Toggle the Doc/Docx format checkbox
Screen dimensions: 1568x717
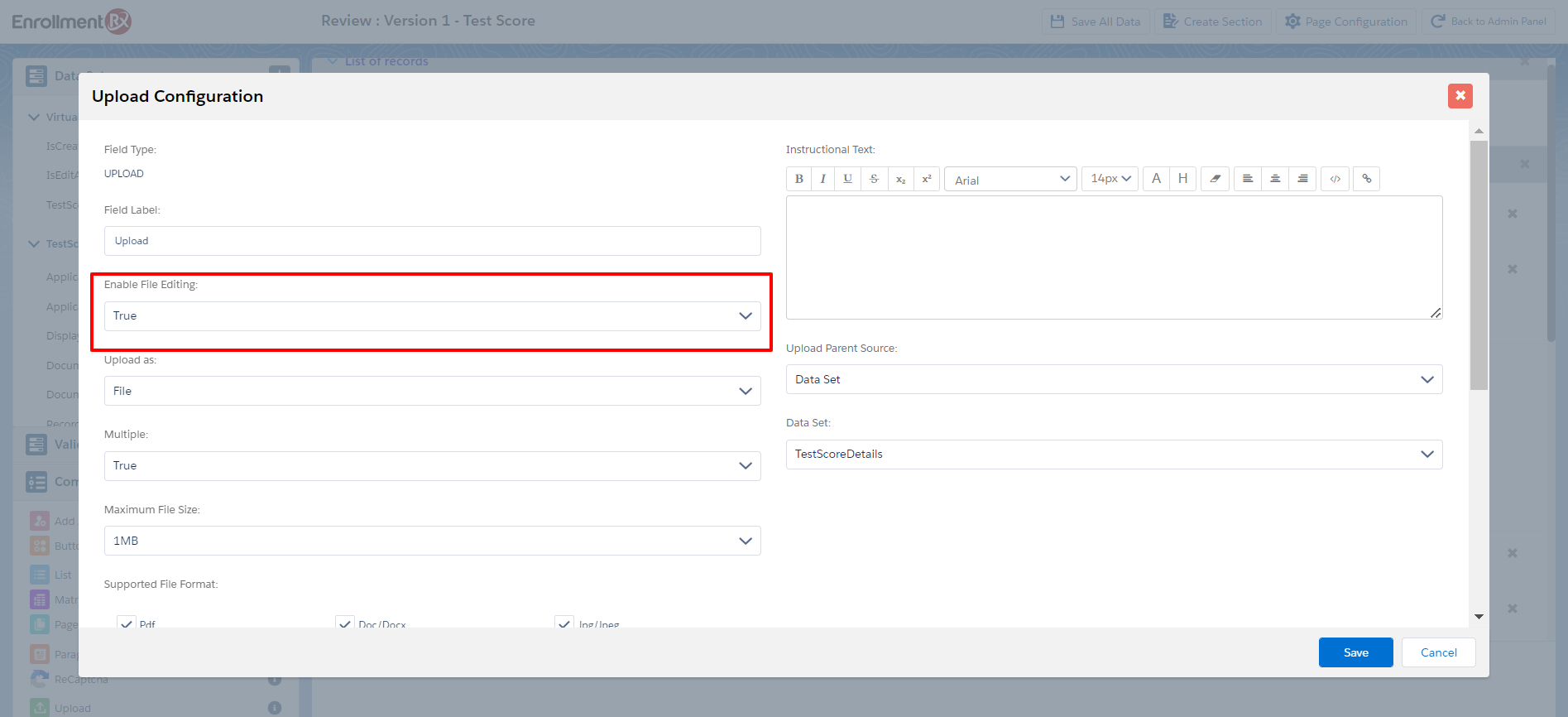345,623
